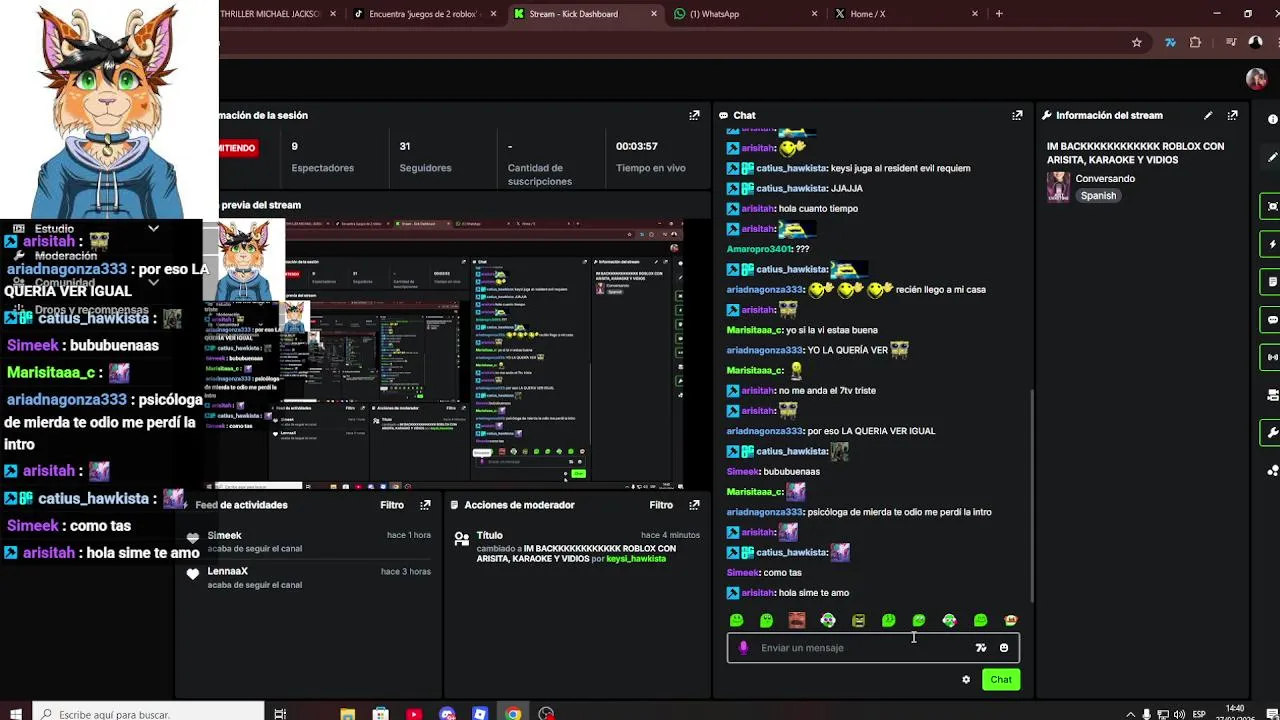Open Windows Start menu
The height and width of the screenshot is (720, 1280).
coord(18,714)
